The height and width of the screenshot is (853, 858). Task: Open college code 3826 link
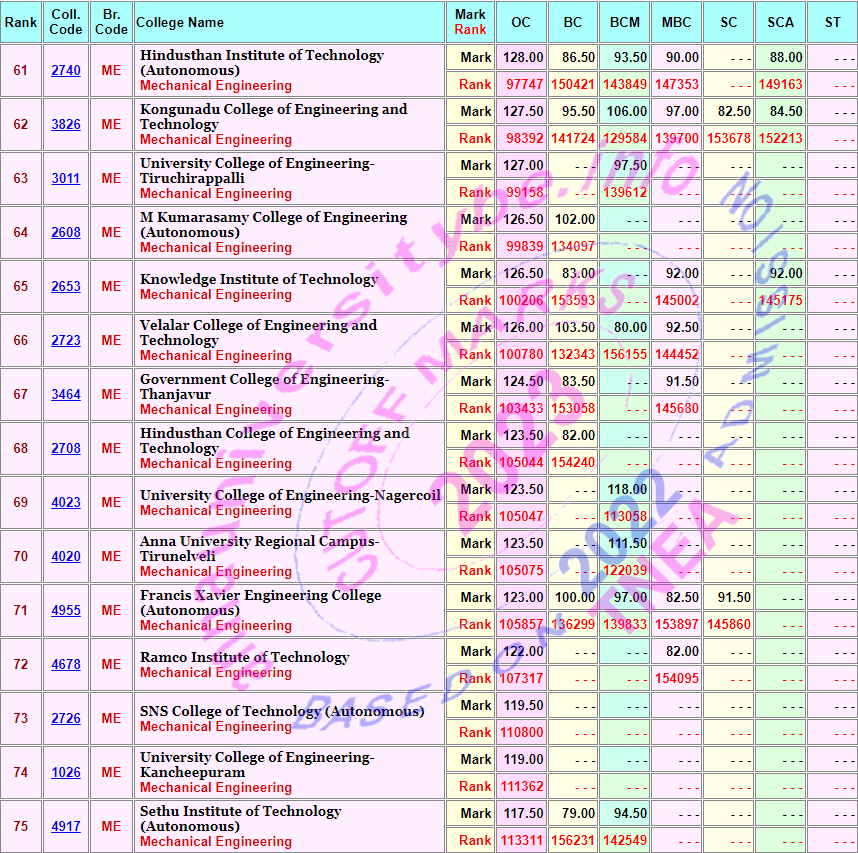click(66, 125)
